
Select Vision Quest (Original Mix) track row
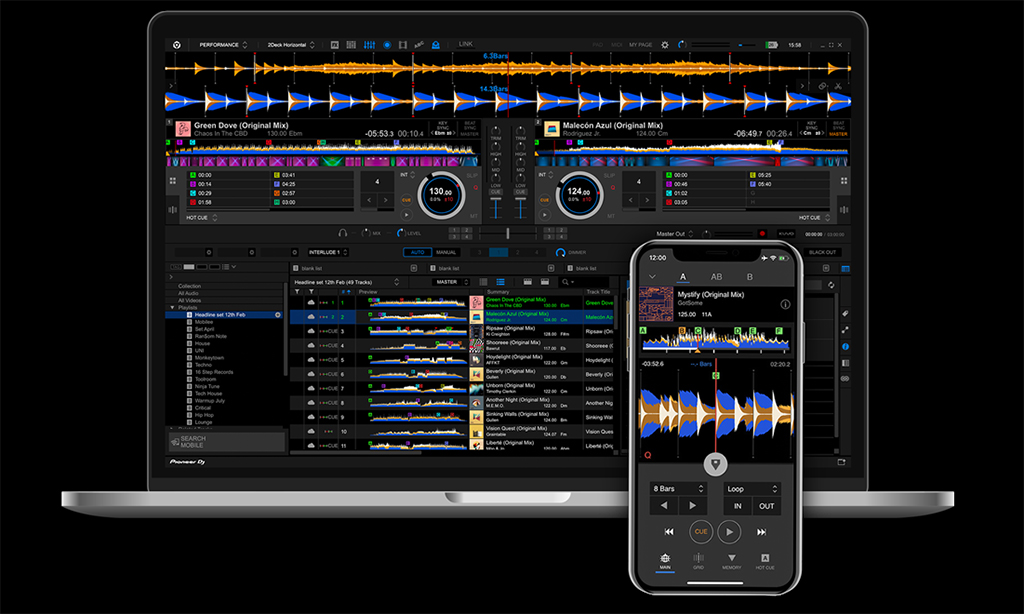452,432
